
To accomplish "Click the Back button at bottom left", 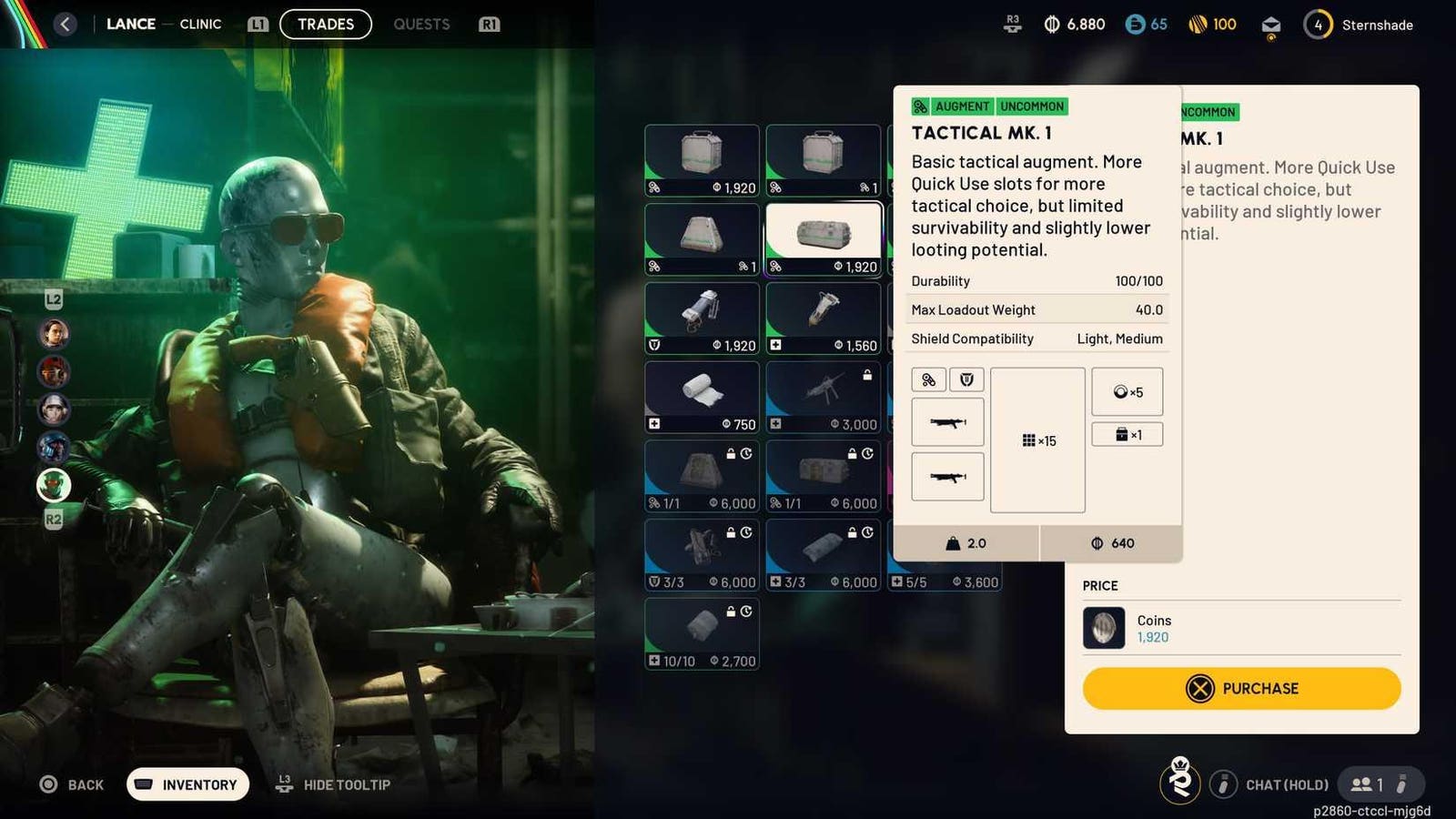I will point(72,784).
